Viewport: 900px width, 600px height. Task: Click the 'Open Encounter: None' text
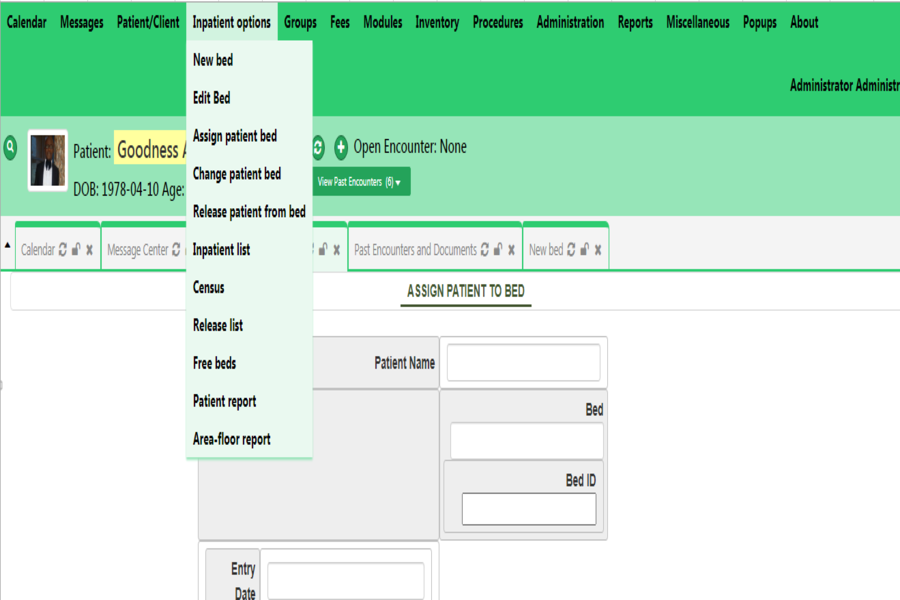pyautogui.click(x=410, y=147)
